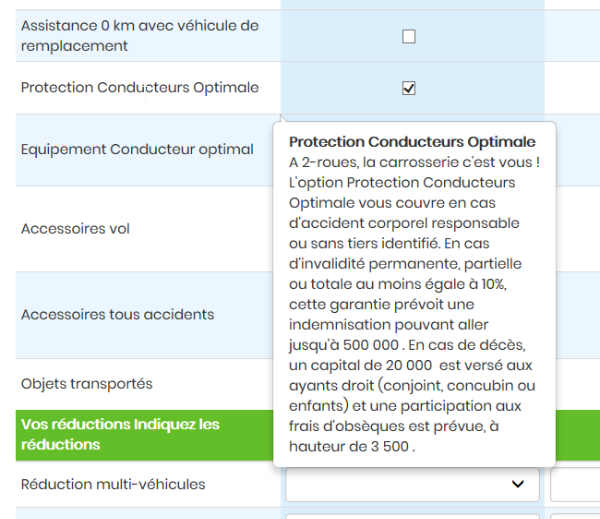This screenshot has width=600, height=519.
Task: Click the Réduction multi-véhicules label text
Action: pyautogui.click(x=113, y=484)
